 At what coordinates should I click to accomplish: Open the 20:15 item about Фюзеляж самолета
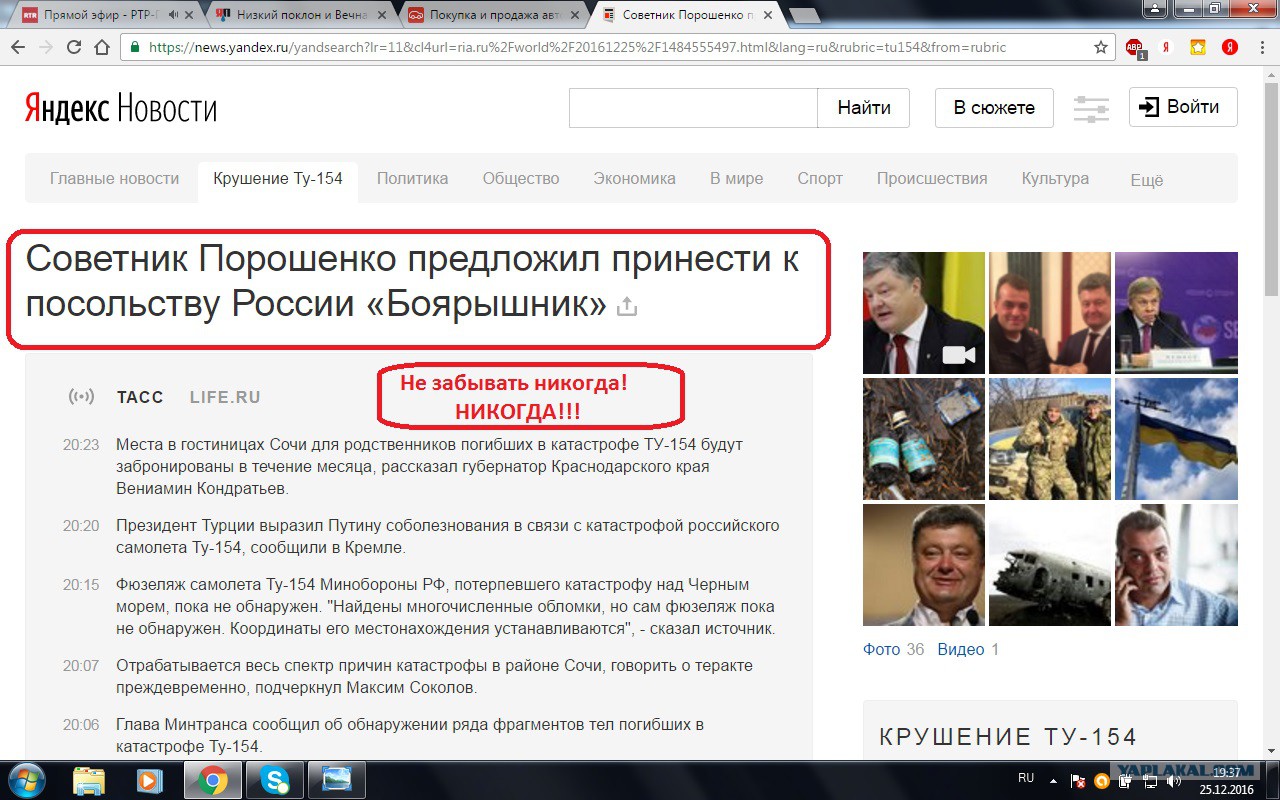[x=445, y=606]
